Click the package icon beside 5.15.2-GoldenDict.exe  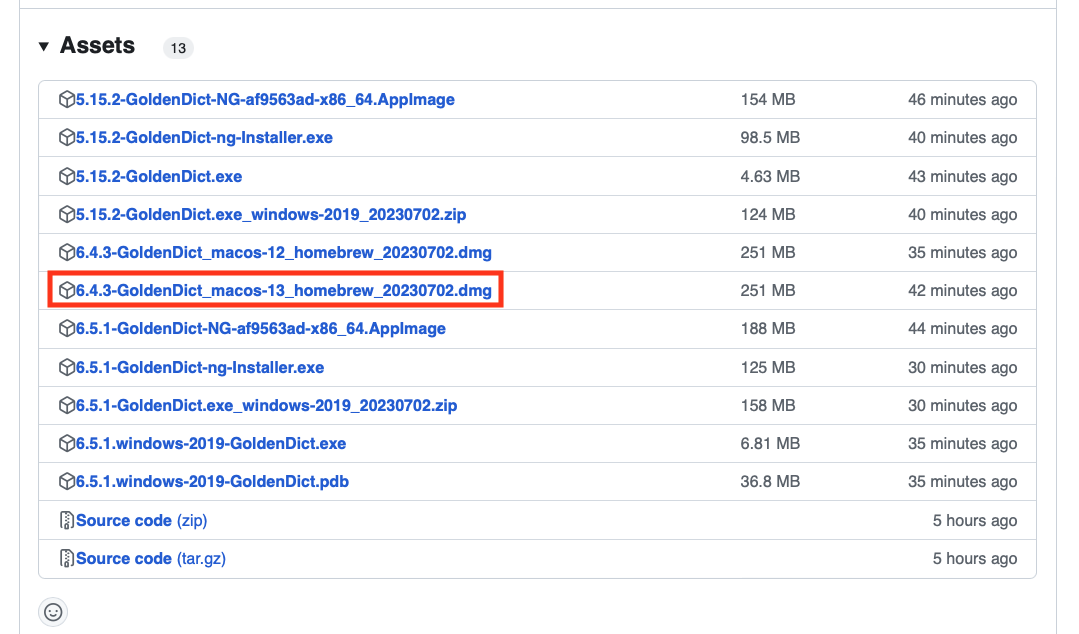click(x=67, y=176)
